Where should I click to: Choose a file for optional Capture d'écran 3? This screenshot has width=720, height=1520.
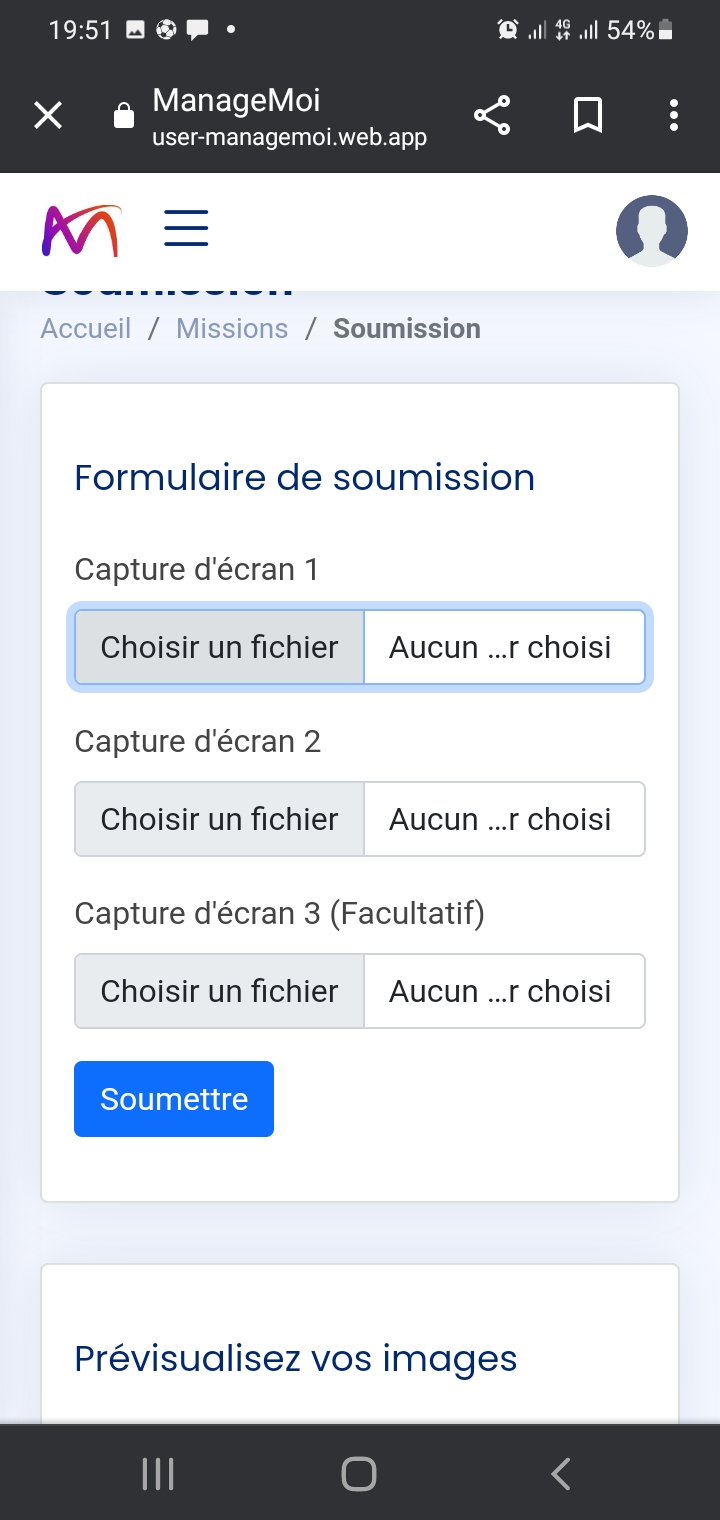pos(220,991)
